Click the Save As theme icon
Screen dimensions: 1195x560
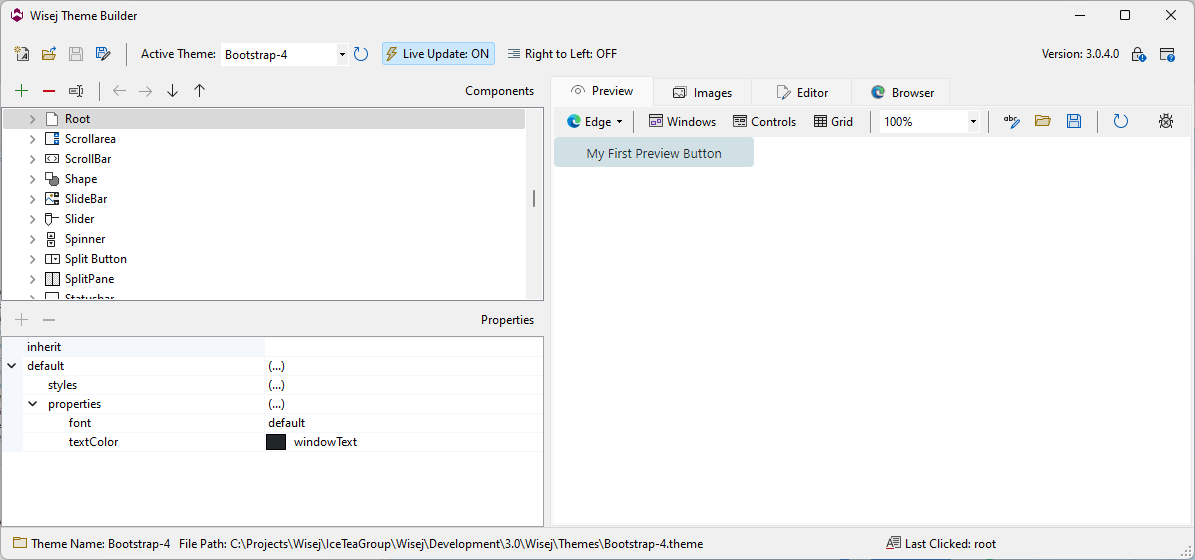103,53
